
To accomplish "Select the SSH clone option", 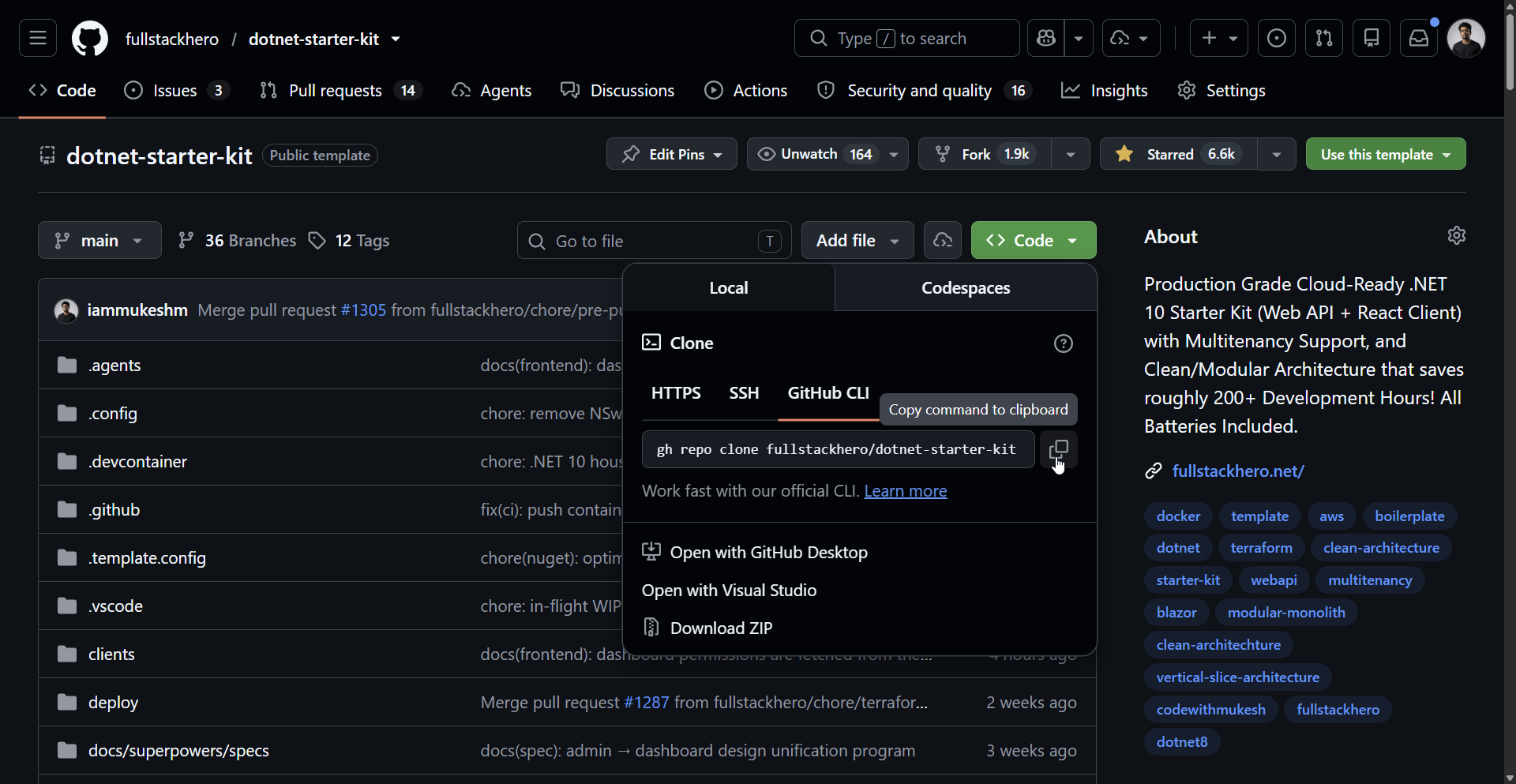I will pyautogui.click(x=744, y=393).
